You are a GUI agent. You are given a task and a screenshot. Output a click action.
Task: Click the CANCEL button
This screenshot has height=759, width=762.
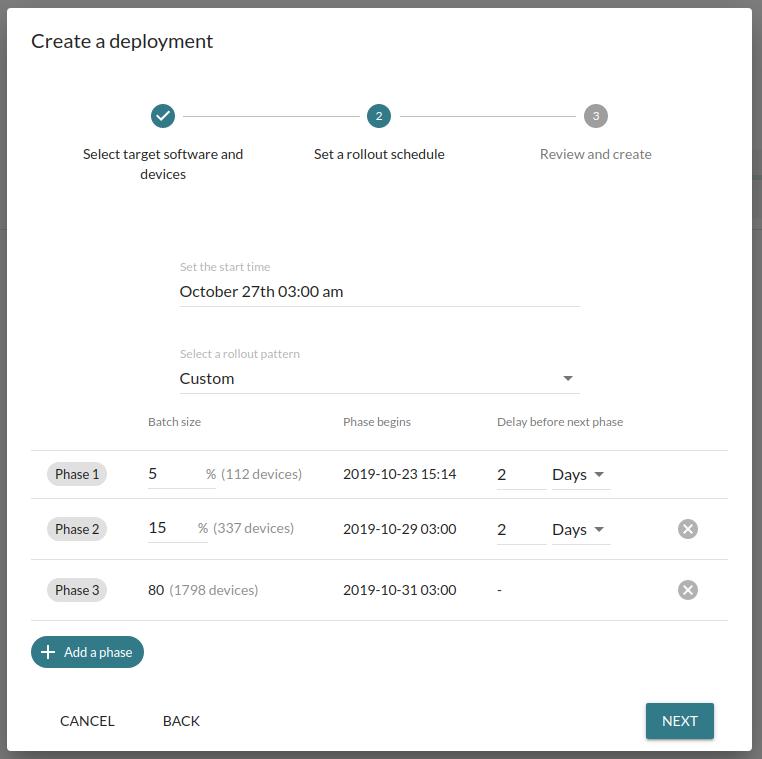click(87, 721)
